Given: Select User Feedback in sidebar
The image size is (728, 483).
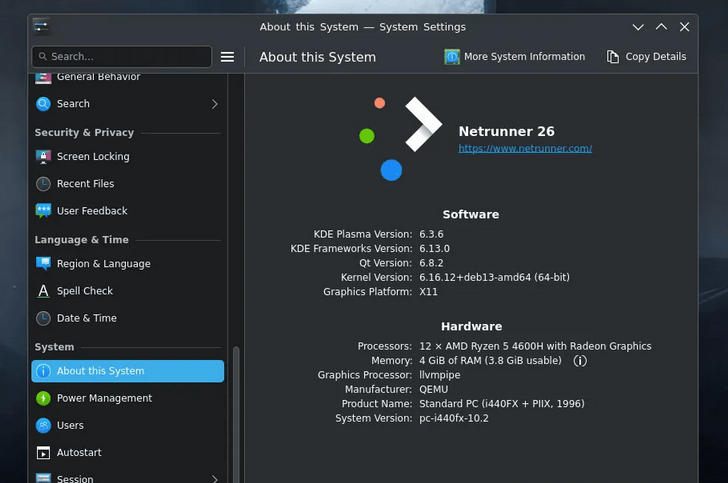Looking at the screenshot, I should coord(128,211).
